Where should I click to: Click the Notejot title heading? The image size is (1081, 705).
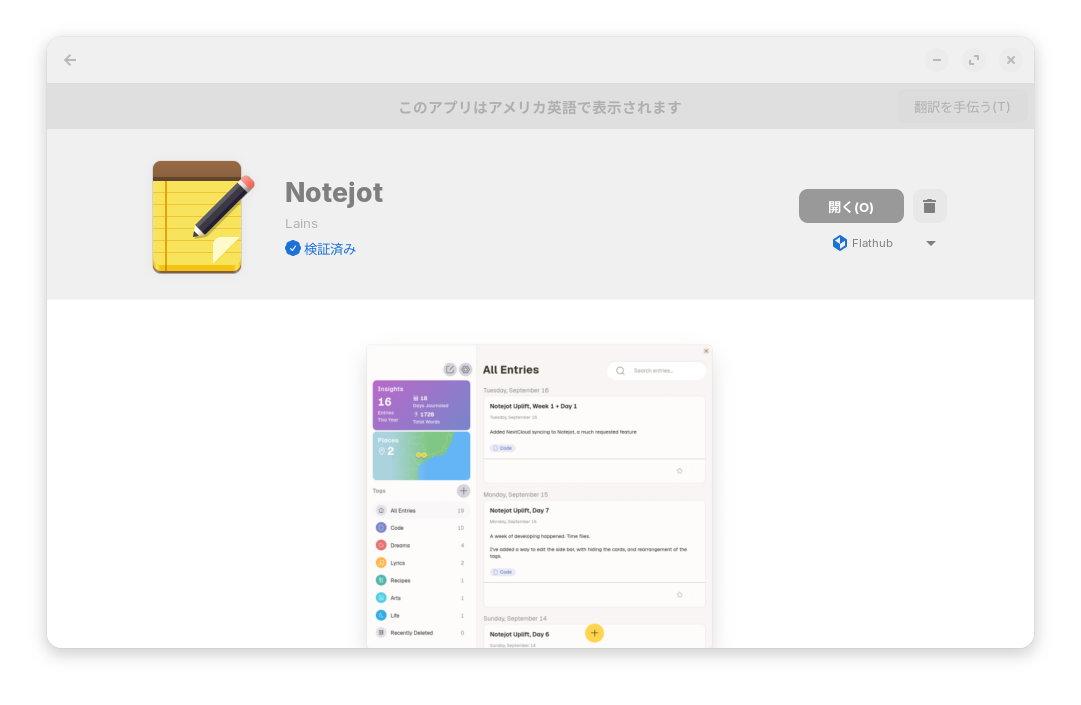[x=334, y=192]
